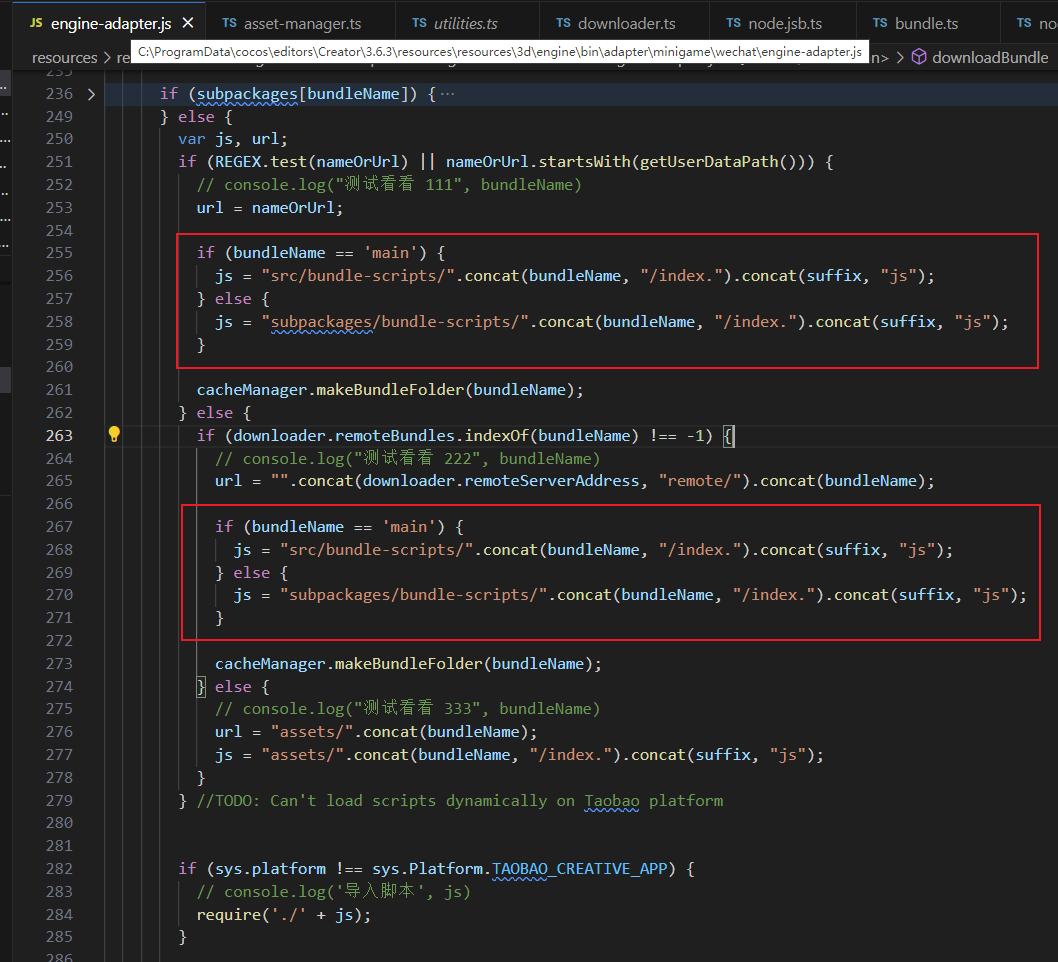The width and height of the screenshot is (1058, 962).
Task: Switch to the asset-manager.ts tab
Action: pyautogui.click(x=303, y=23)
